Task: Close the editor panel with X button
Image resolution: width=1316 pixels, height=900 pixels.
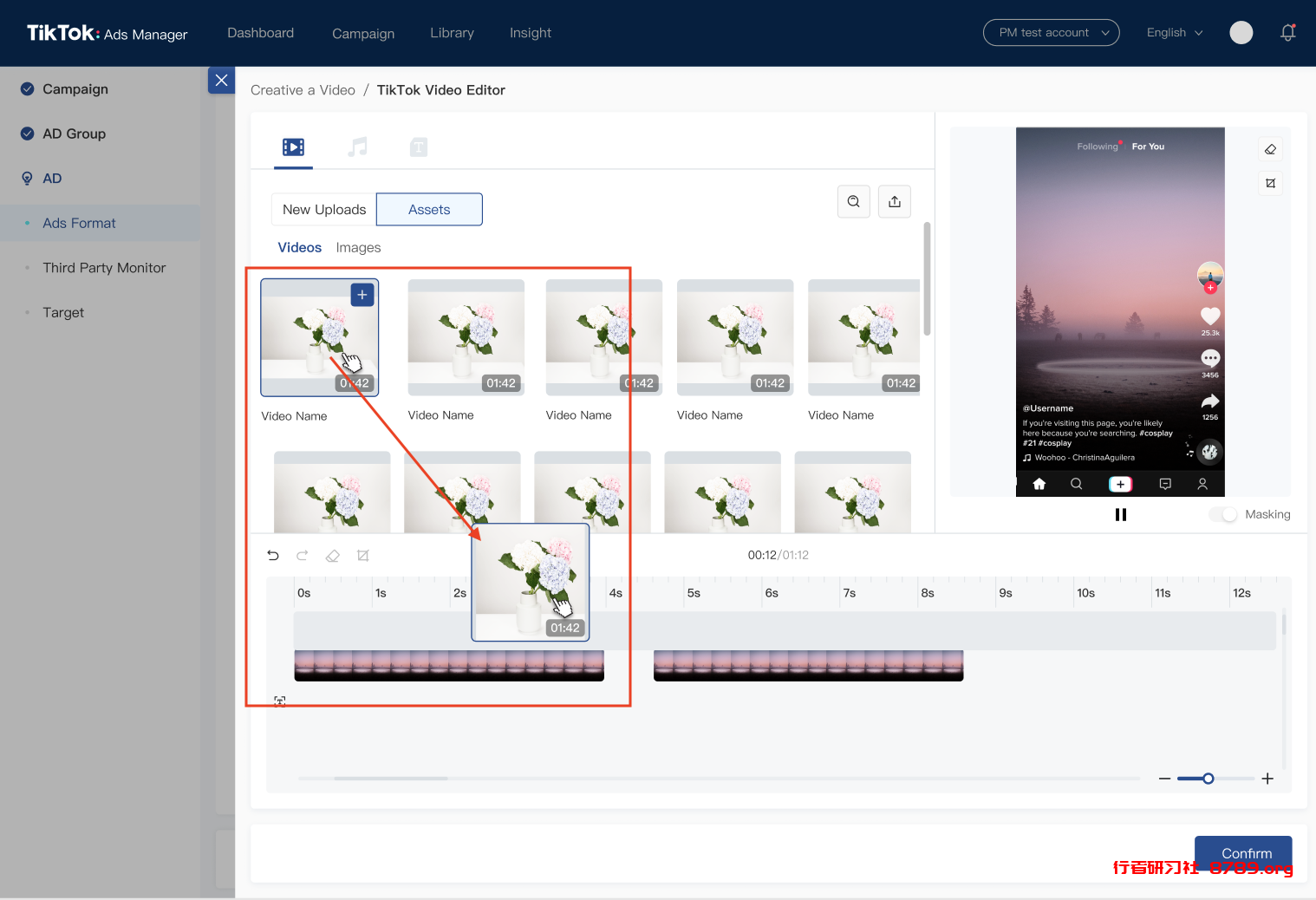Action: point(222,80)
